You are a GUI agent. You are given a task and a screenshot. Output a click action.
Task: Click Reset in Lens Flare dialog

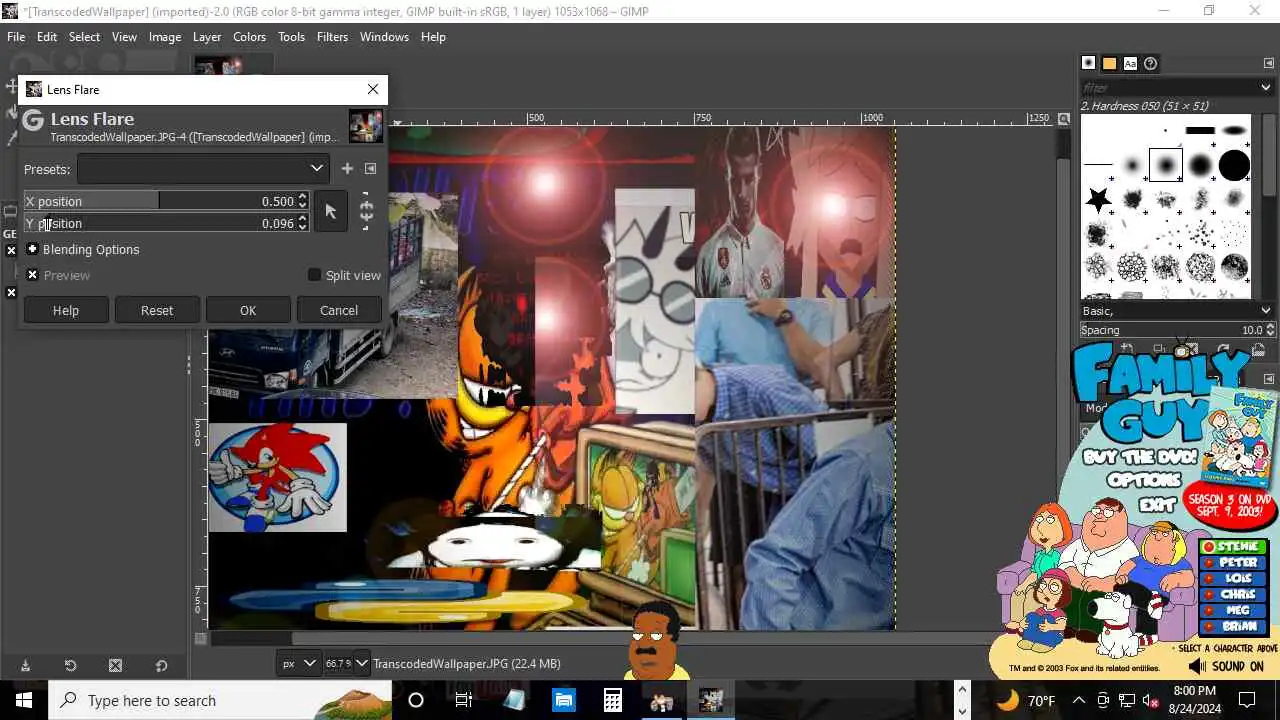[x=157, y=310]
